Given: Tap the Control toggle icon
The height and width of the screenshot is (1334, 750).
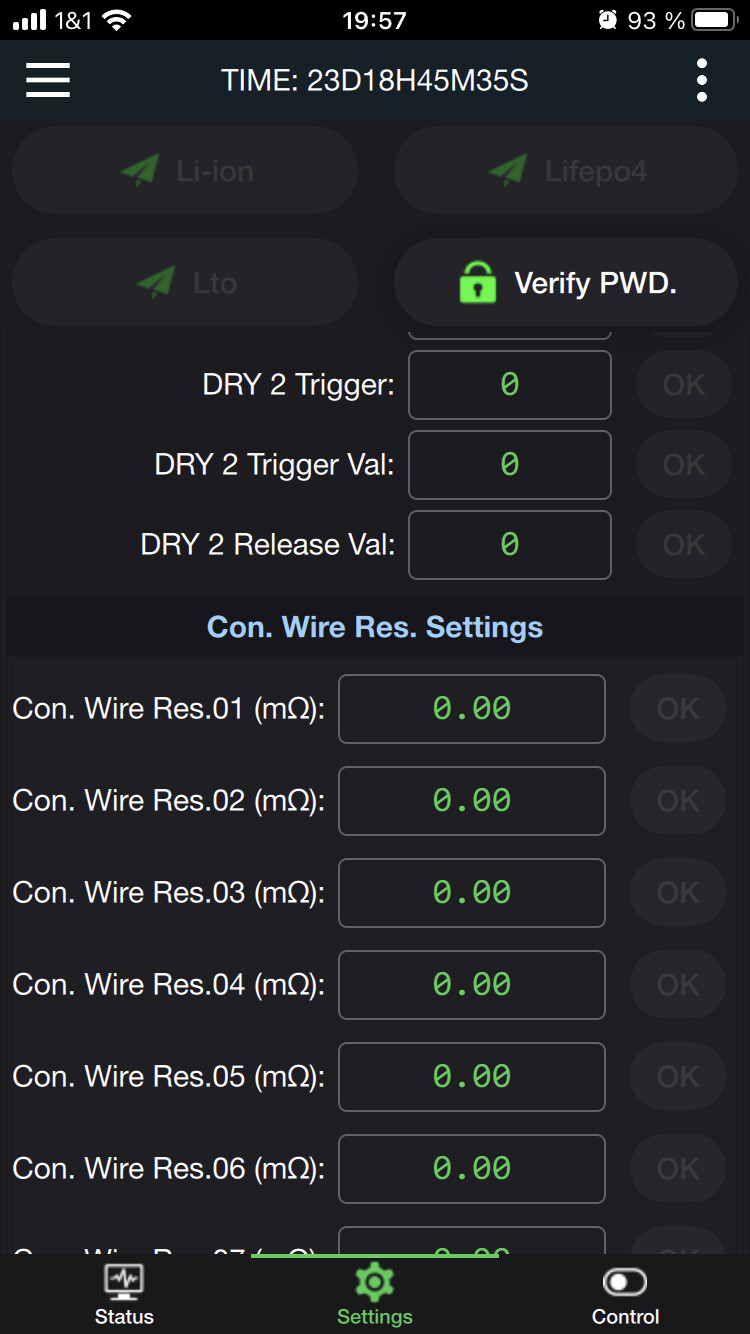Looking at the screenshot, I should 625,1281.
